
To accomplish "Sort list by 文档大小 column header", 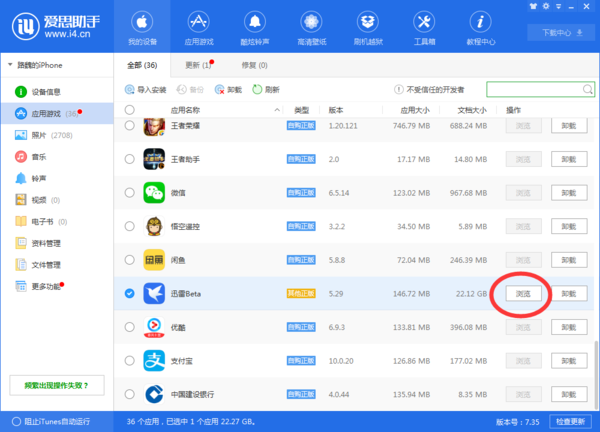I will pos(471,109).
